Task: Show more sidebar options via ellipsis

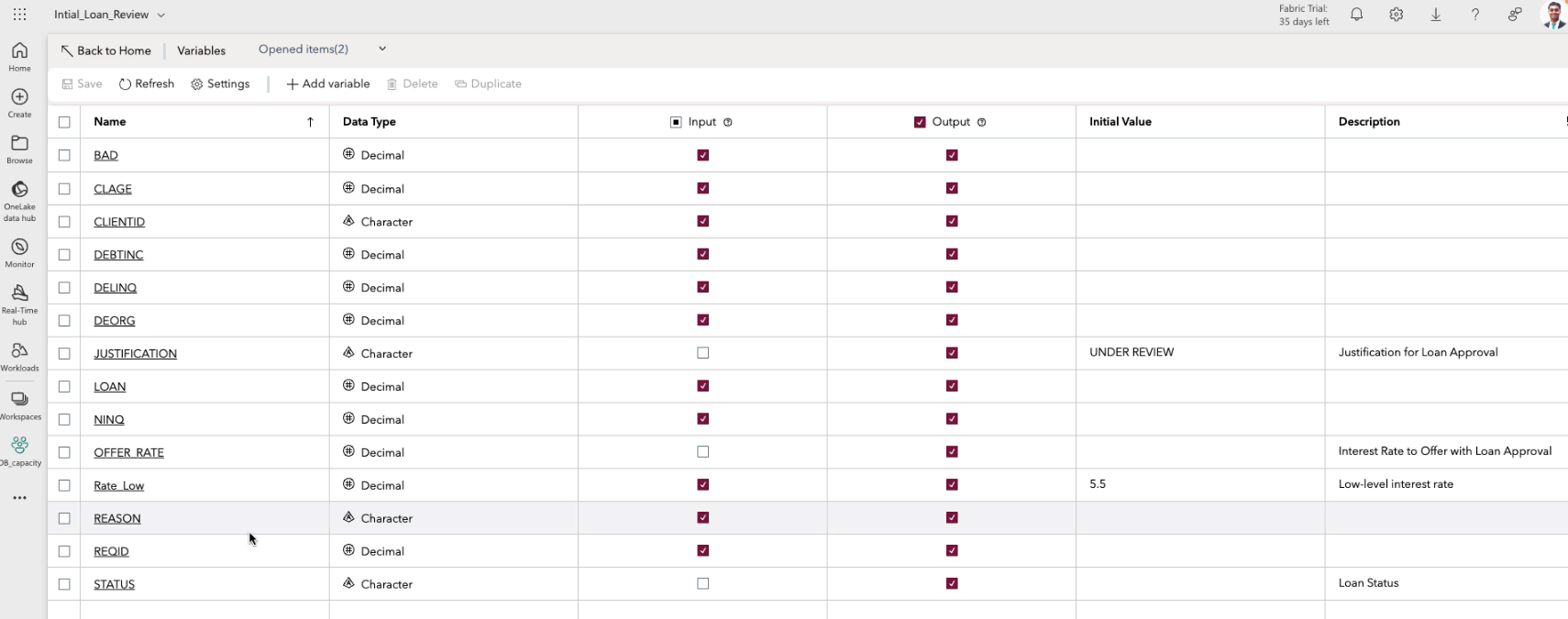Action: [x=19, y=498]
